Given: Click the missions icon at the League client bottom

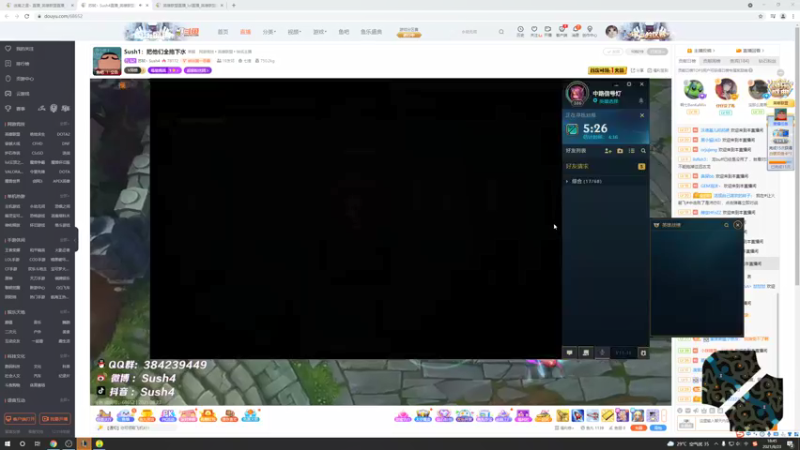Looking at the screenshot, I should pyautogui.click(x=586, y=353).
